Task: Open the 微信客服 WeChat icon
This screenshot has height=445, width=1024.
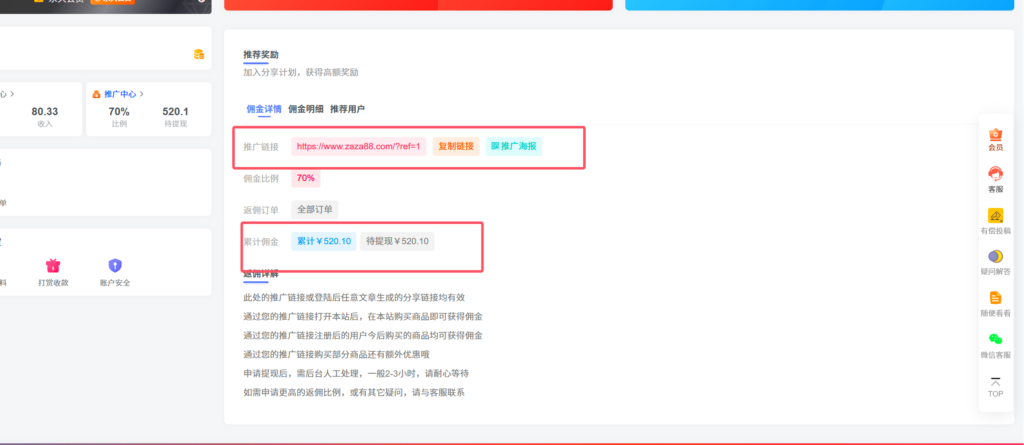Action: 995,339
